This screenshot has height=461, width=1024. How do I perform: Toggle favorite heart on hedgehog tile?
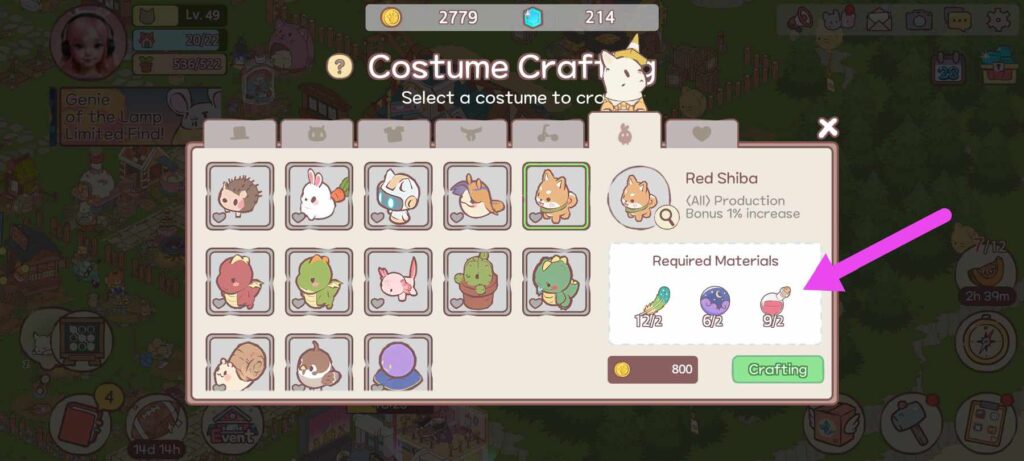pos(218,217)
